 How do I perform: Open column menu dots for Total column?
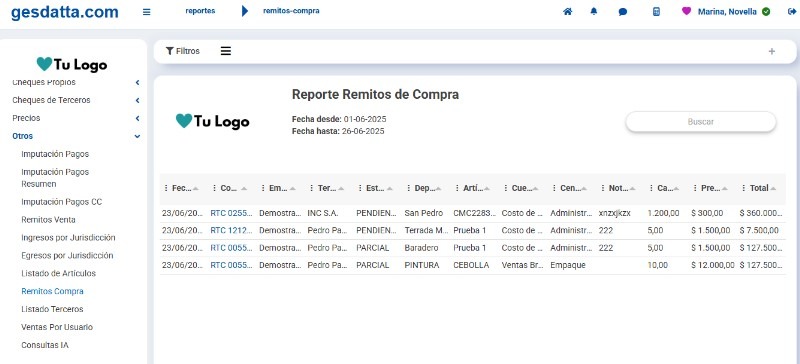(x=744, y=188)
